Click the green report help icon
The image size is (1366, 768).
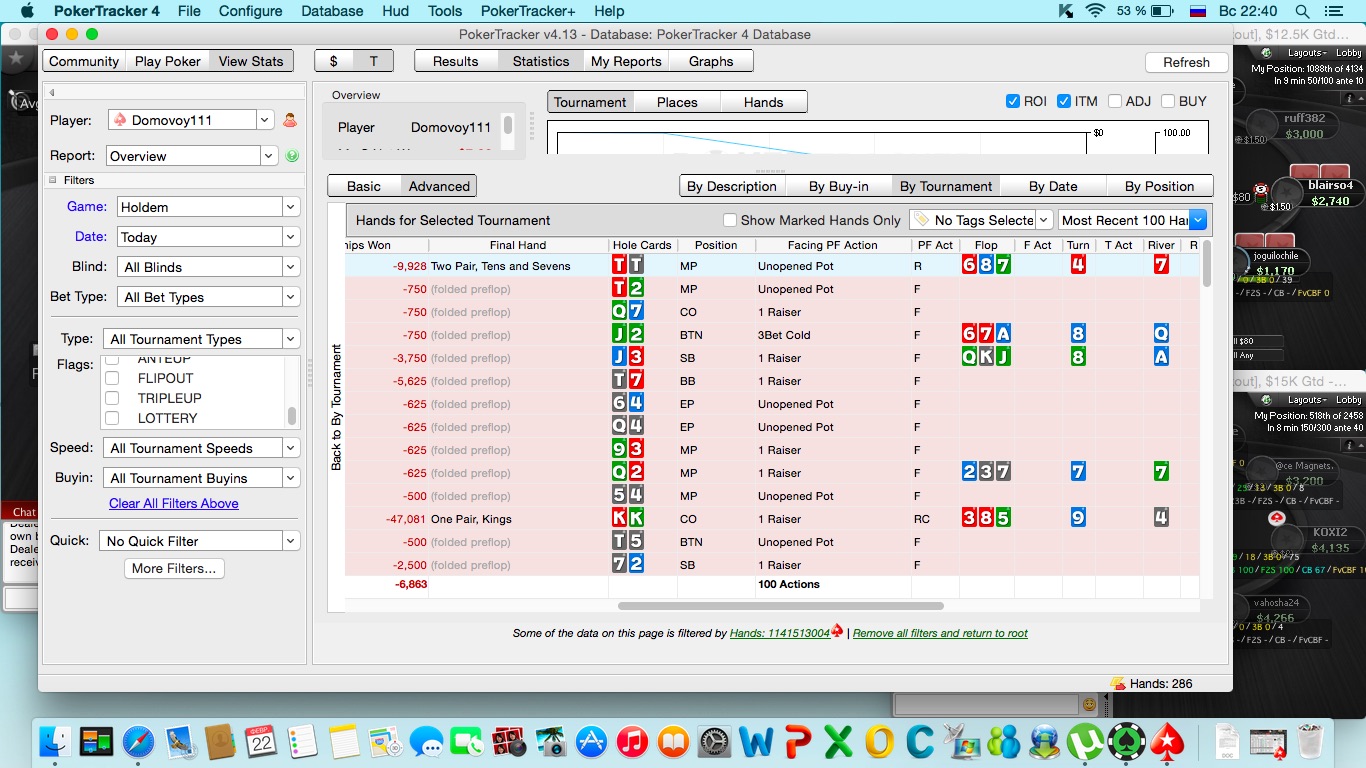click(x=292, y=156)
